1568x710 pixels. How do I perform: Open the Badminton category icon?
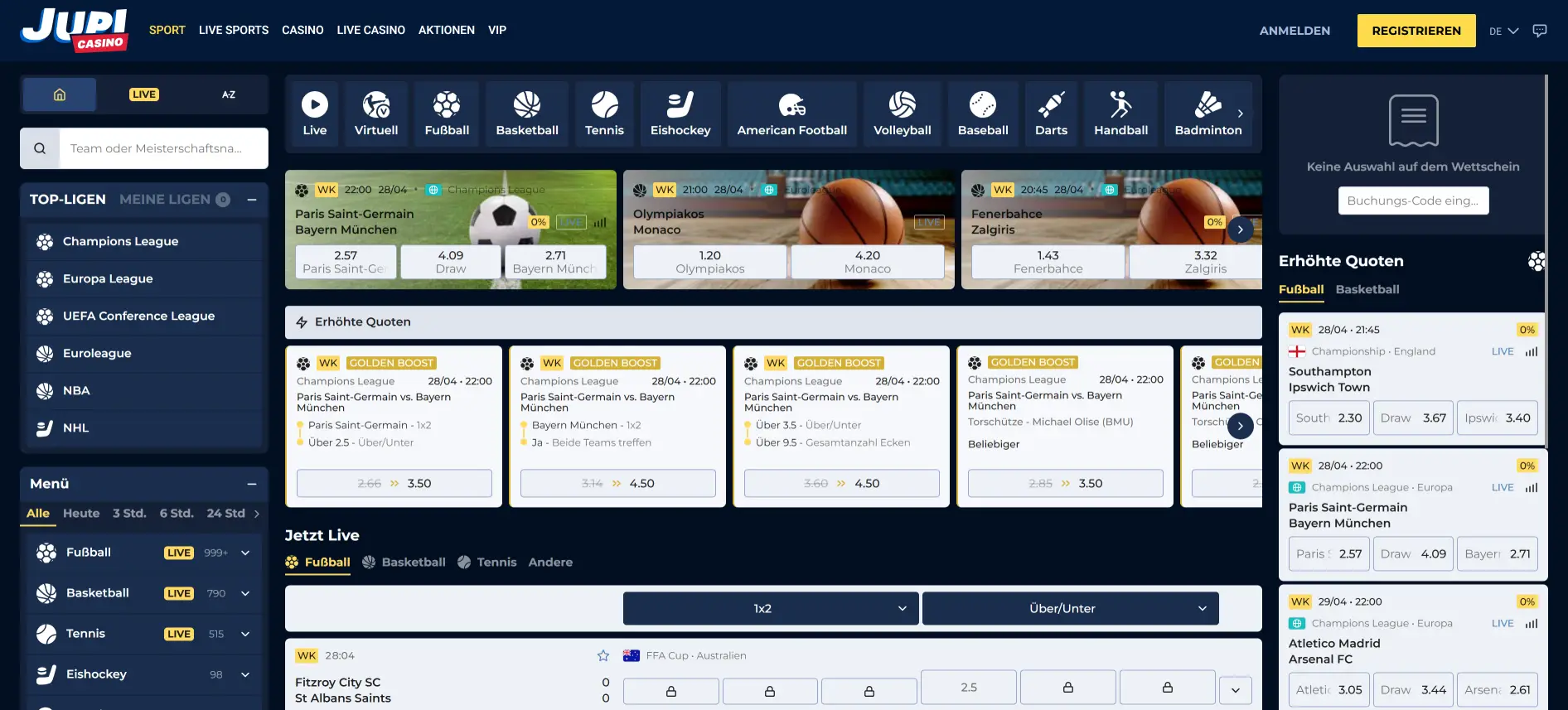[x=1208, y=114]
